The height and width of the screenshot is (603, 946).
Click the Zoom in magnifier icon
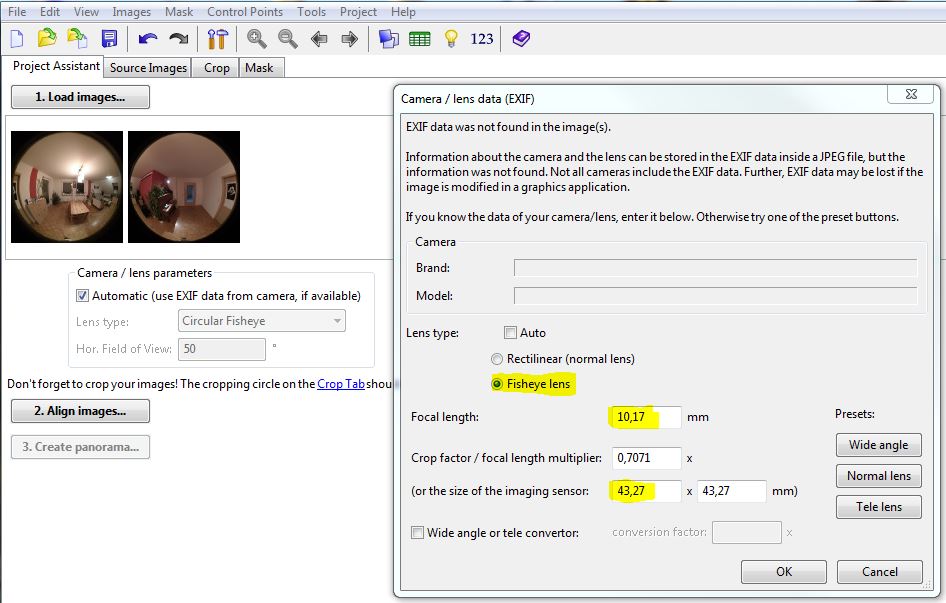click(257, 39)
